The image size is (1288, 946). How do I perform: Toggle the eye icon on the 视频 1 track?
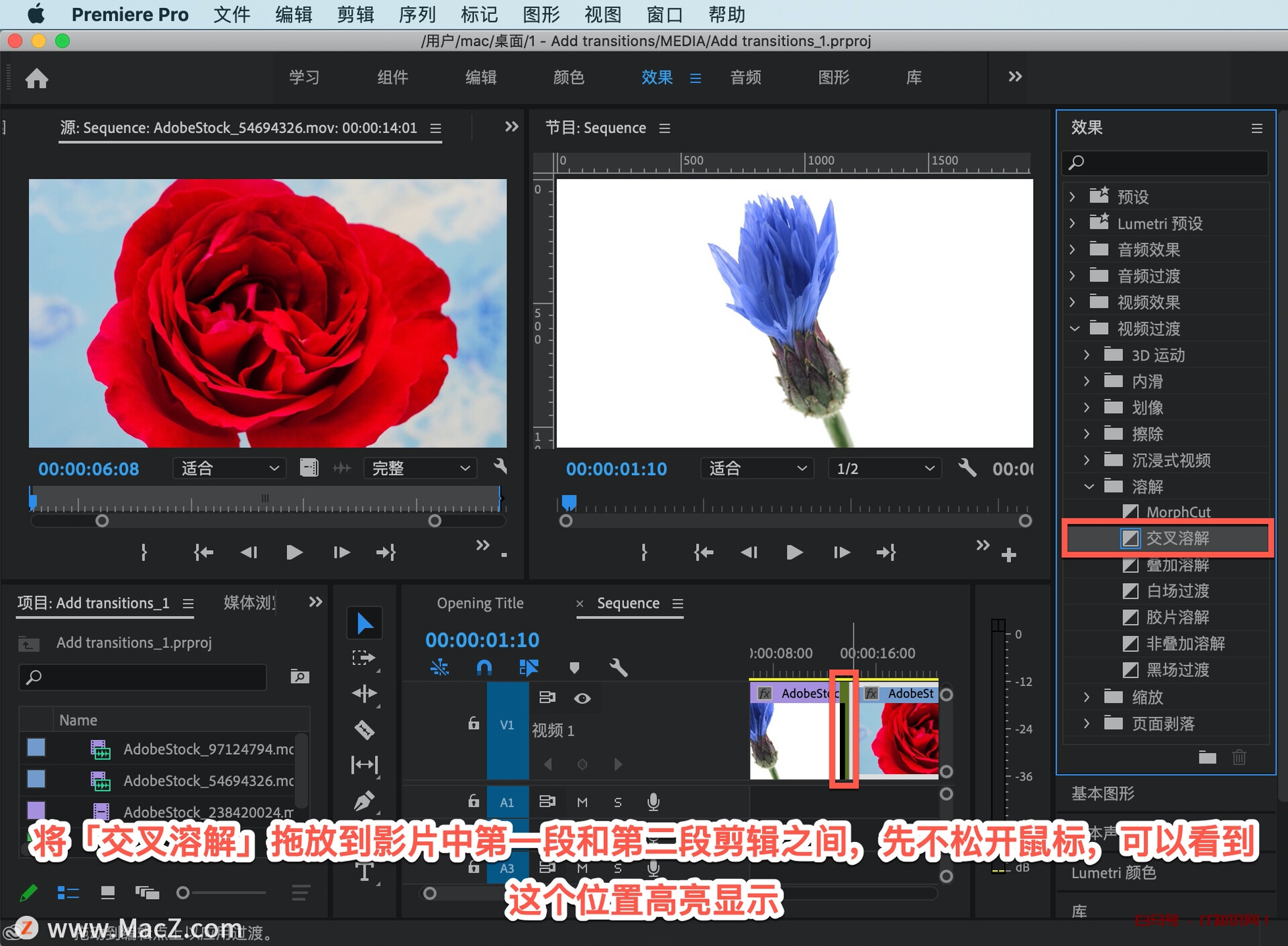tap(582, 698)
